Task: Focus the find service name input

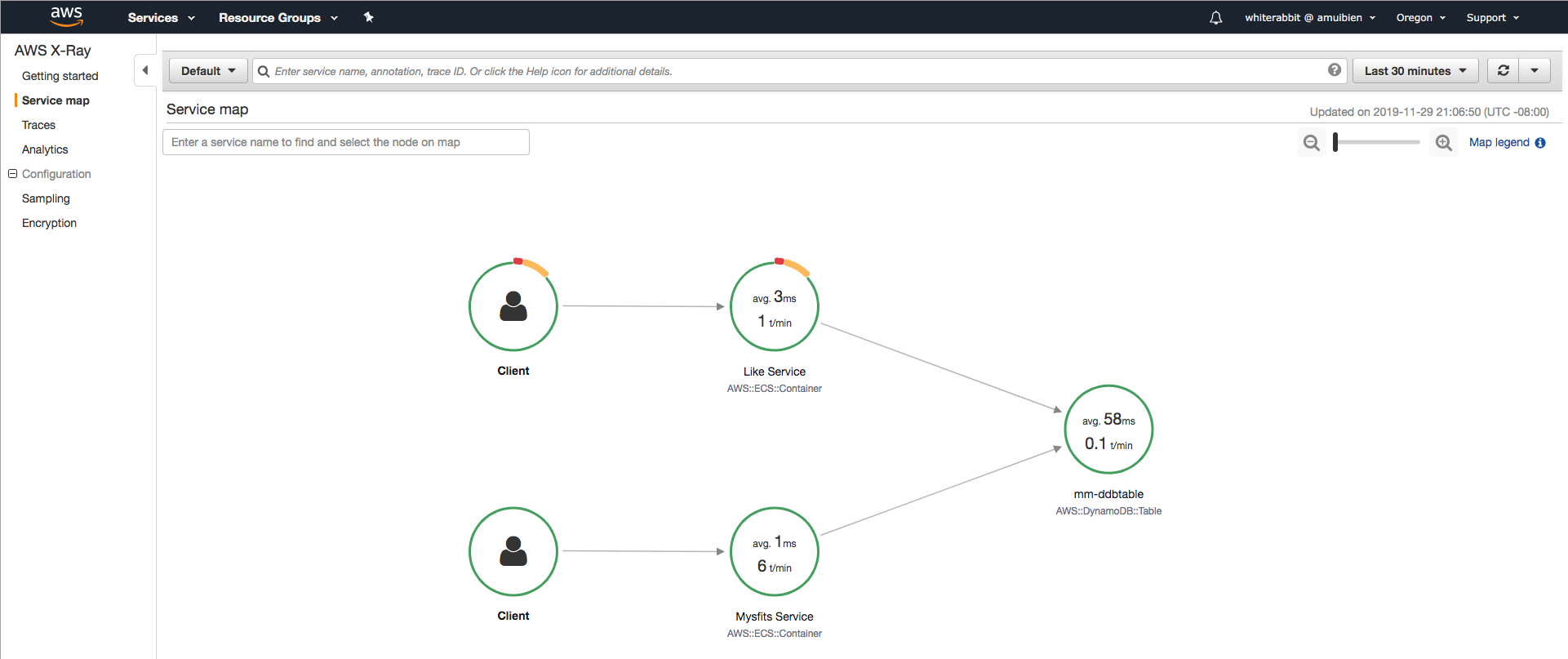Action: tap(346, 142)
